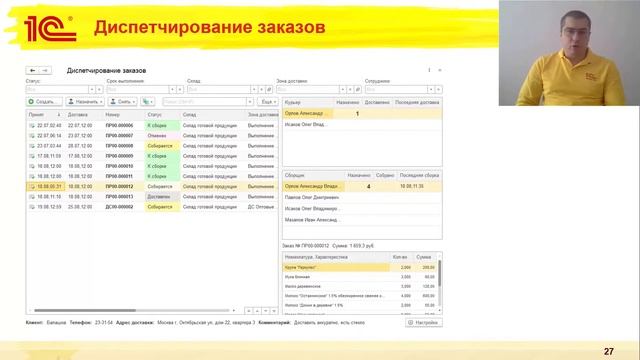The width and height of the screenshot is (640, 360).
Task: Select order row ПР00-000008
Action: (152, 146)
